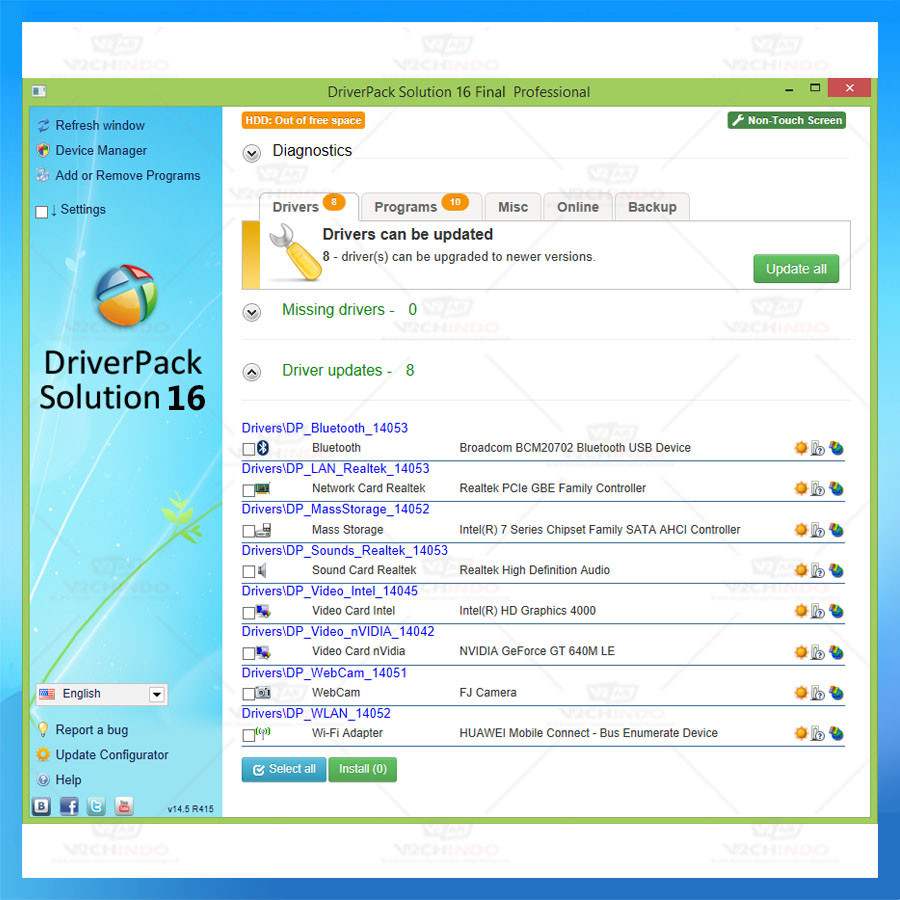Click the VK social icon
The image size is (900, 900).
click(42, 806)
